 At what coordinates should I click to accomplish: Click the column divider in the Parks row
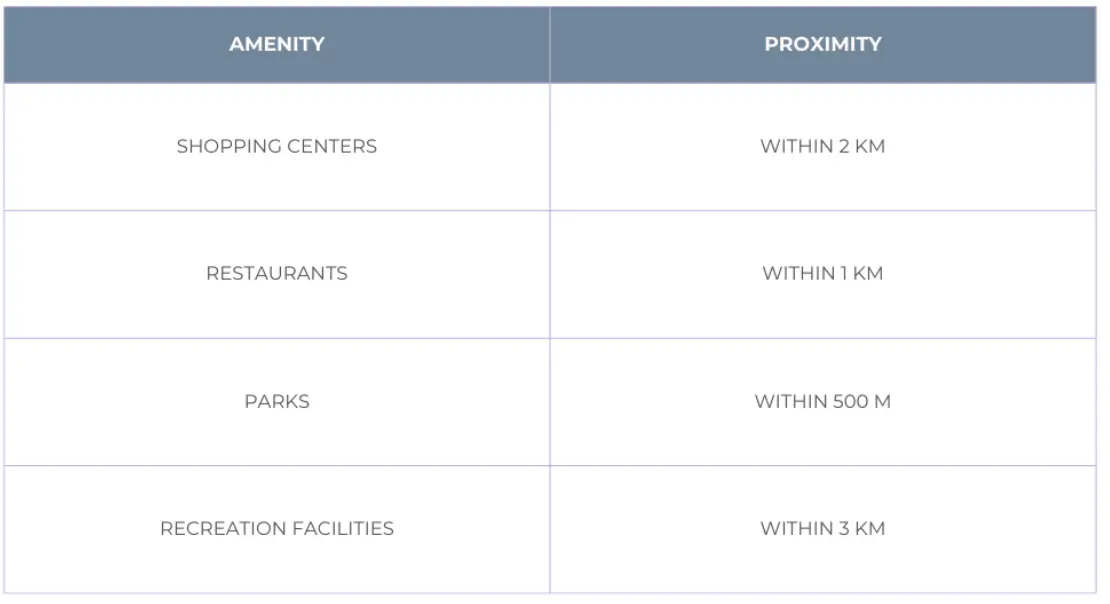[x=550, y=401]
